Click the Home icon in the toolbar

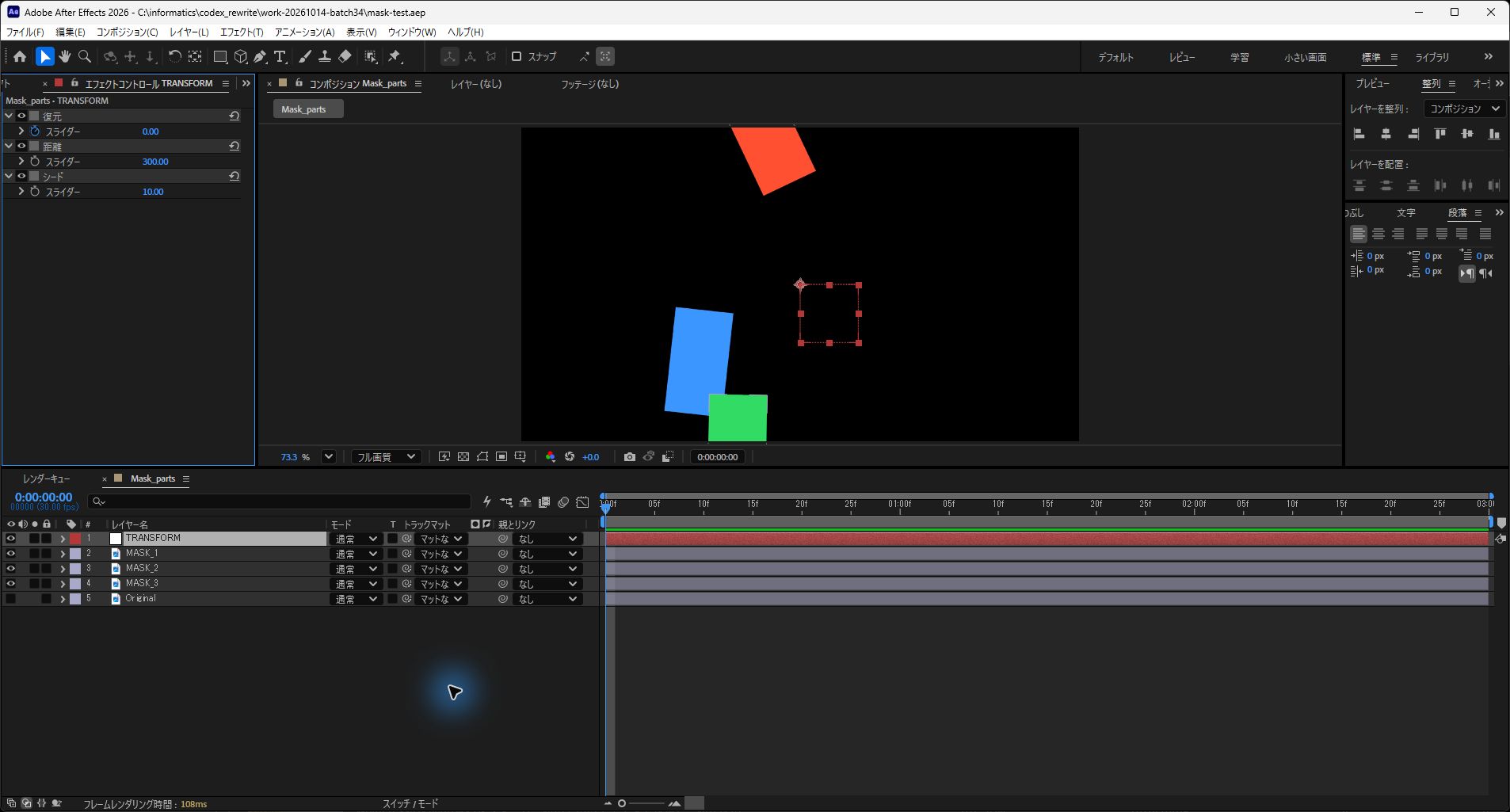pyautogui.click(x=20, y=56)
